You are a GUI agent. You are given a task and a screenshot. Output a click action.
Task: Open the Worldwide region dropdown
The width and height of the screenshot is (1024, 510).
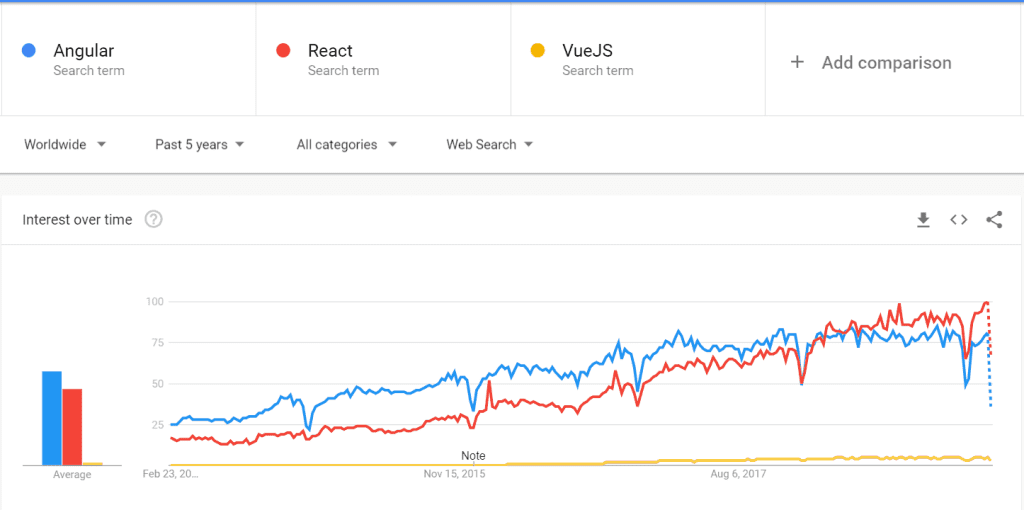click(x=65, y=145)
